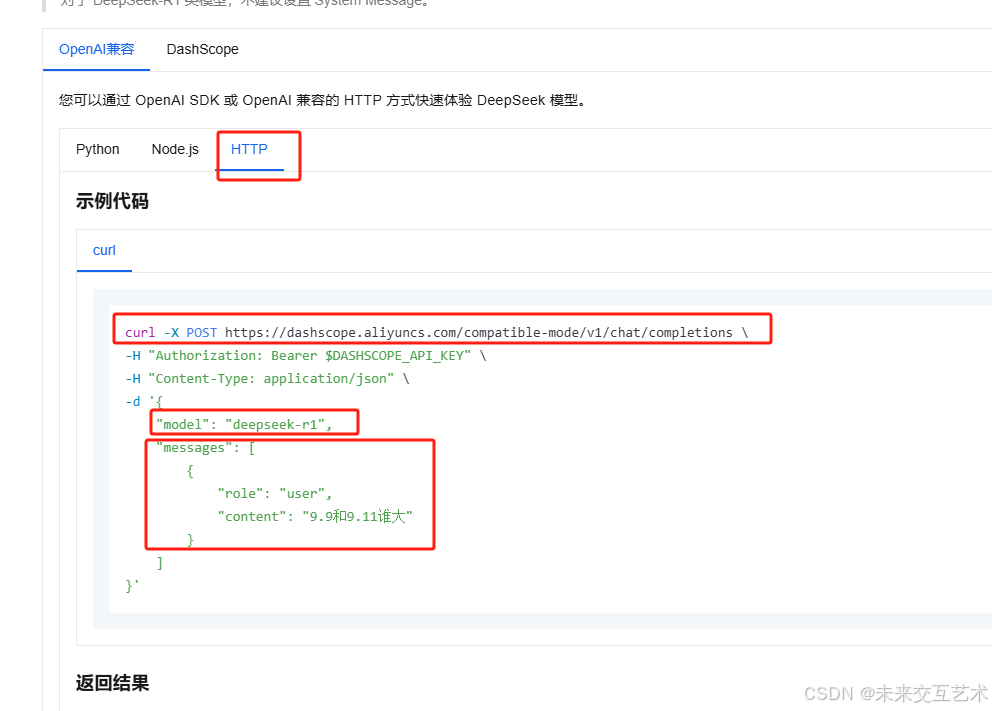The image size is (992, 711).
Task: Click the 示例代码 heading
Action: tap(112, 201)
